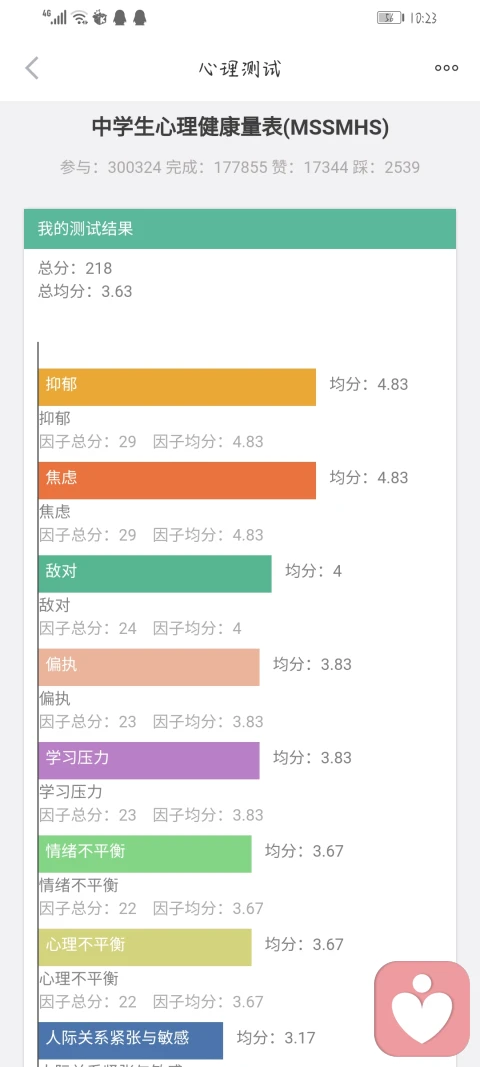Select the orange 抑郁 bar
The width and height of the screenshot is (480, 1067).
coord(177,387)
